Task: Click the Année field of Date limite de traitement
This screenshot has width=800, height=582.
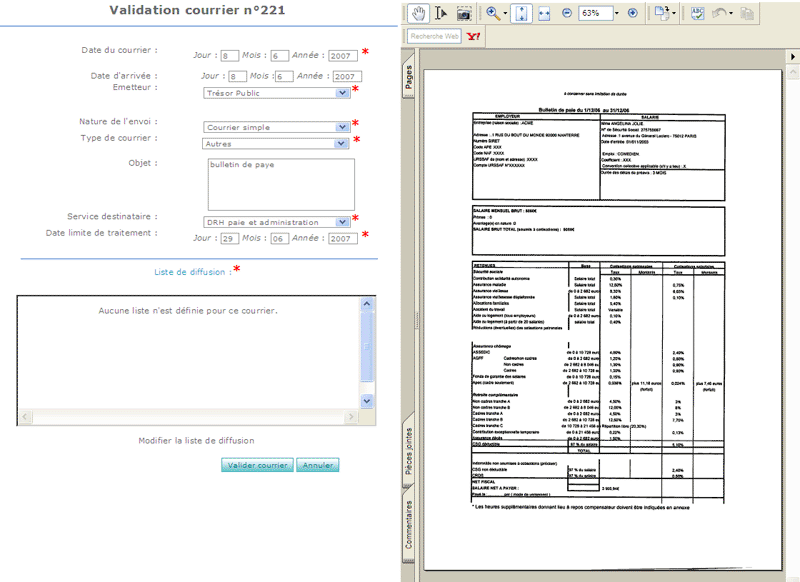Action: click(343, 238)
